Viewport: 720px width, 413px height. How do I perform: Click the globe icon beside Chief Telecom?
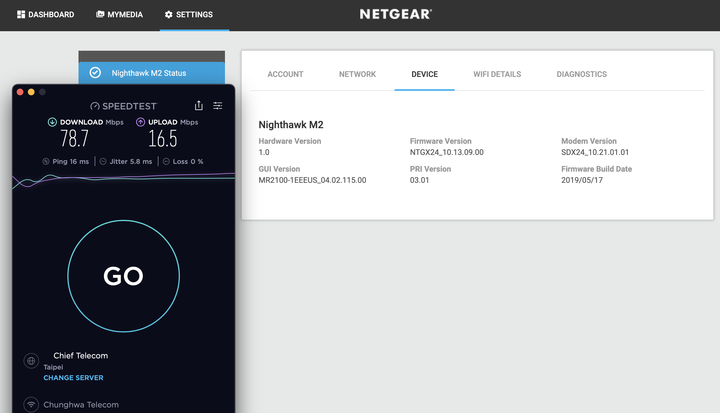[x=31, y=361]
